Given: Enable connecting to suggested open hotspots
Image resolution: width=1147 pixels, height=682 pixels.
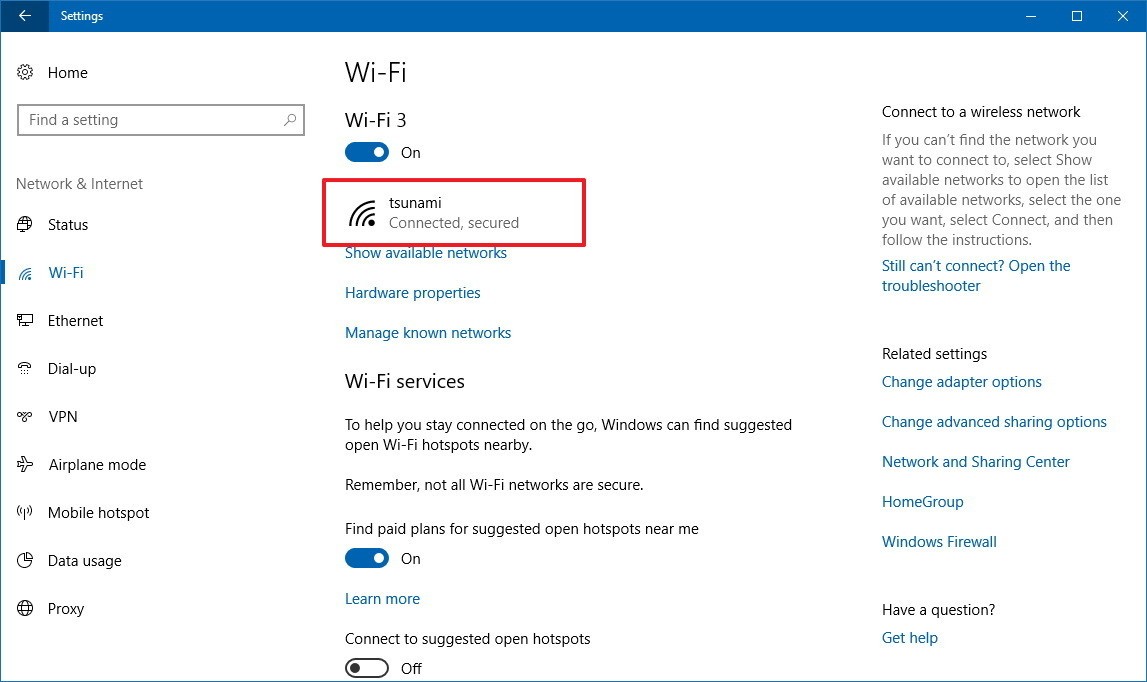Looking at the screenshot, I should pos(367,668).
